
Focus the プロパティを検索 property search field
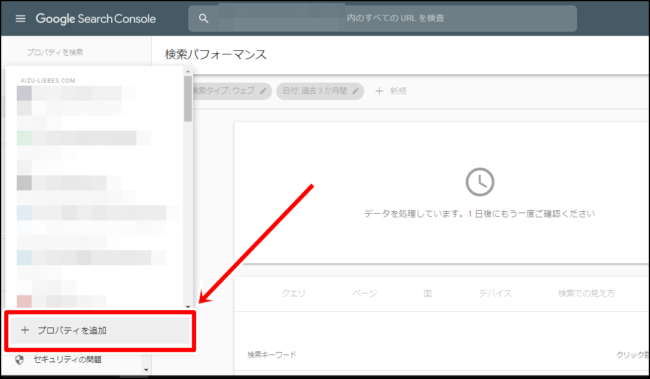tap(55, 52)
